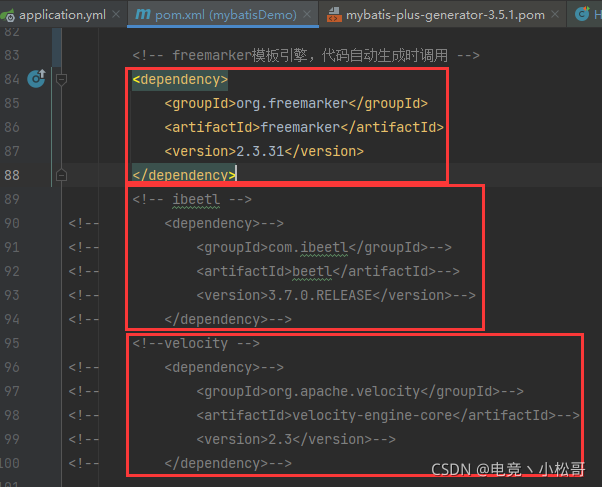Screen dimensions: 602x487
Task: Click the freemarker artifactId line
Action: 304,127
